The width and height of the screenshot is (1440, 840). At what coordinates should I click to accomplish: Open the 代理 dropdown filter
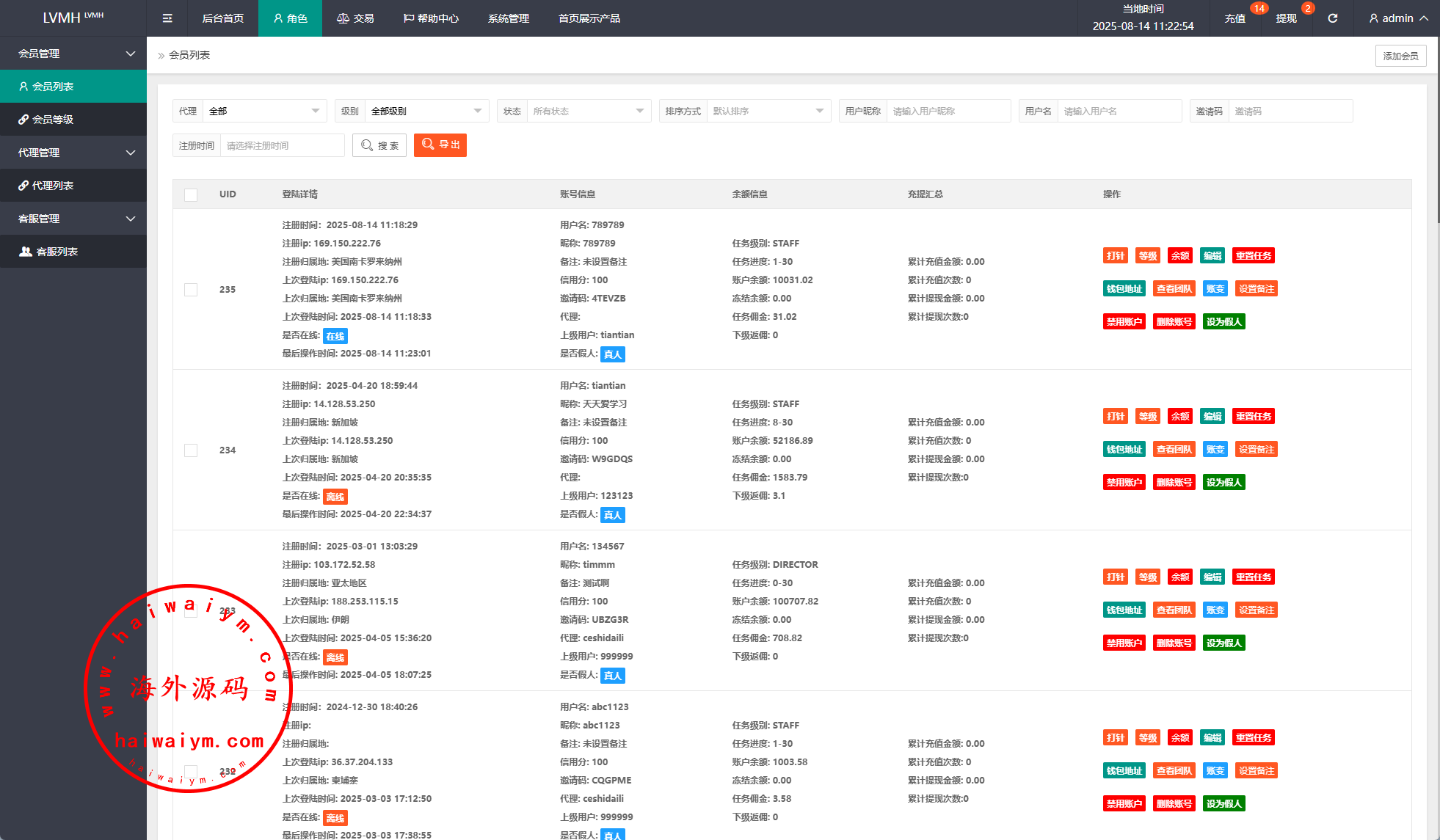[x=263, y=112]
